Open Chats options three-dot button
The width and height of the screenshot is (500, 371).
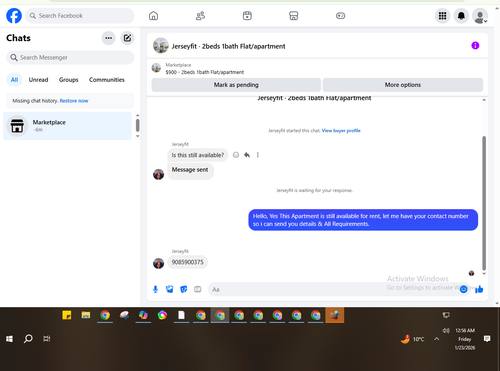click(108, 38)
